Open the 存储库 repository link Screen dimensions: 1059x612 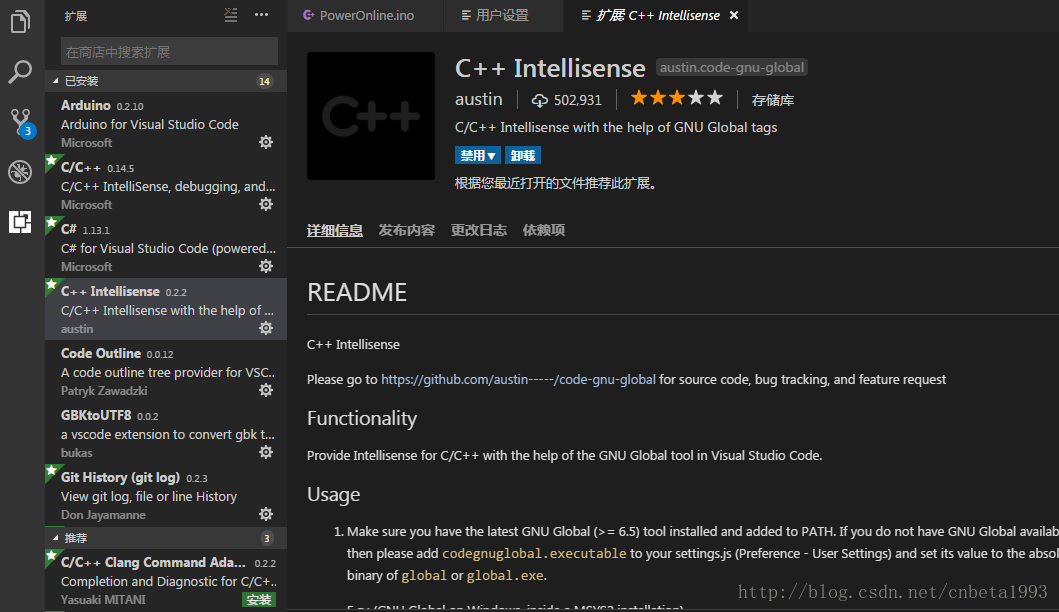coord(773,101)
